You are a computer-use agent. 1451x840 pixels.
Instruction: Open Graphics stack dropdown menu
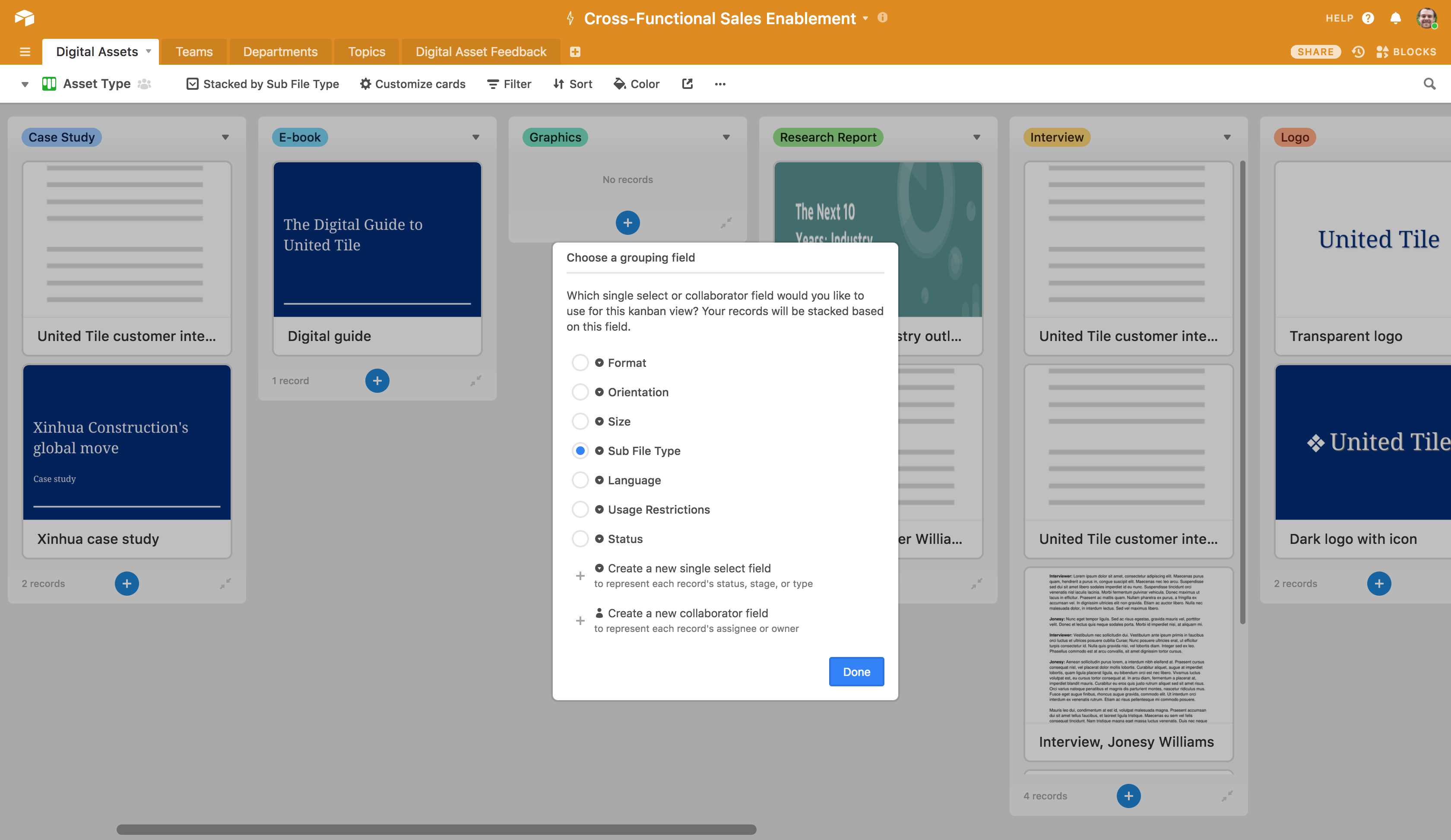726,137
